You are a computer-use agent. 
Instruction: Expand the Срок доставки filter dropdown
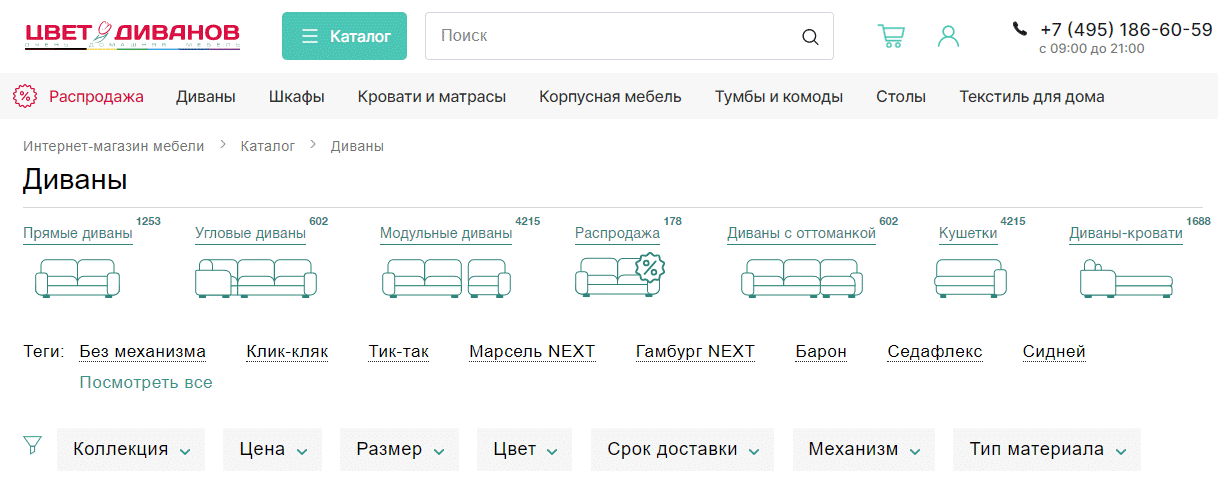click(x=682, y=449)
